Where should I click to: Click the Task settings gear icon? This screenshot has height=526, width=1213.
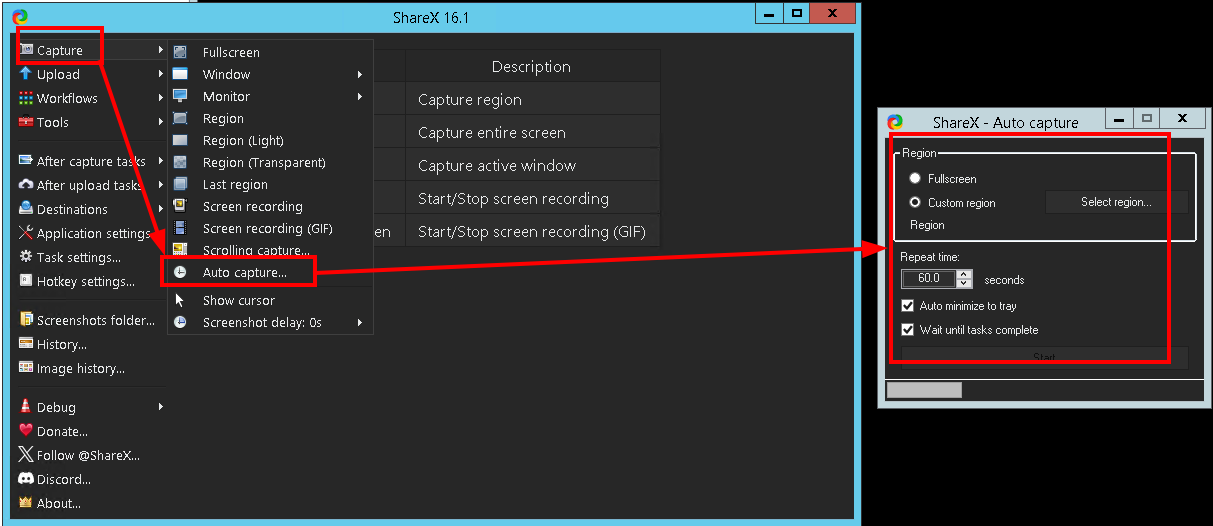pyautogui.click(x=26, y=257)
